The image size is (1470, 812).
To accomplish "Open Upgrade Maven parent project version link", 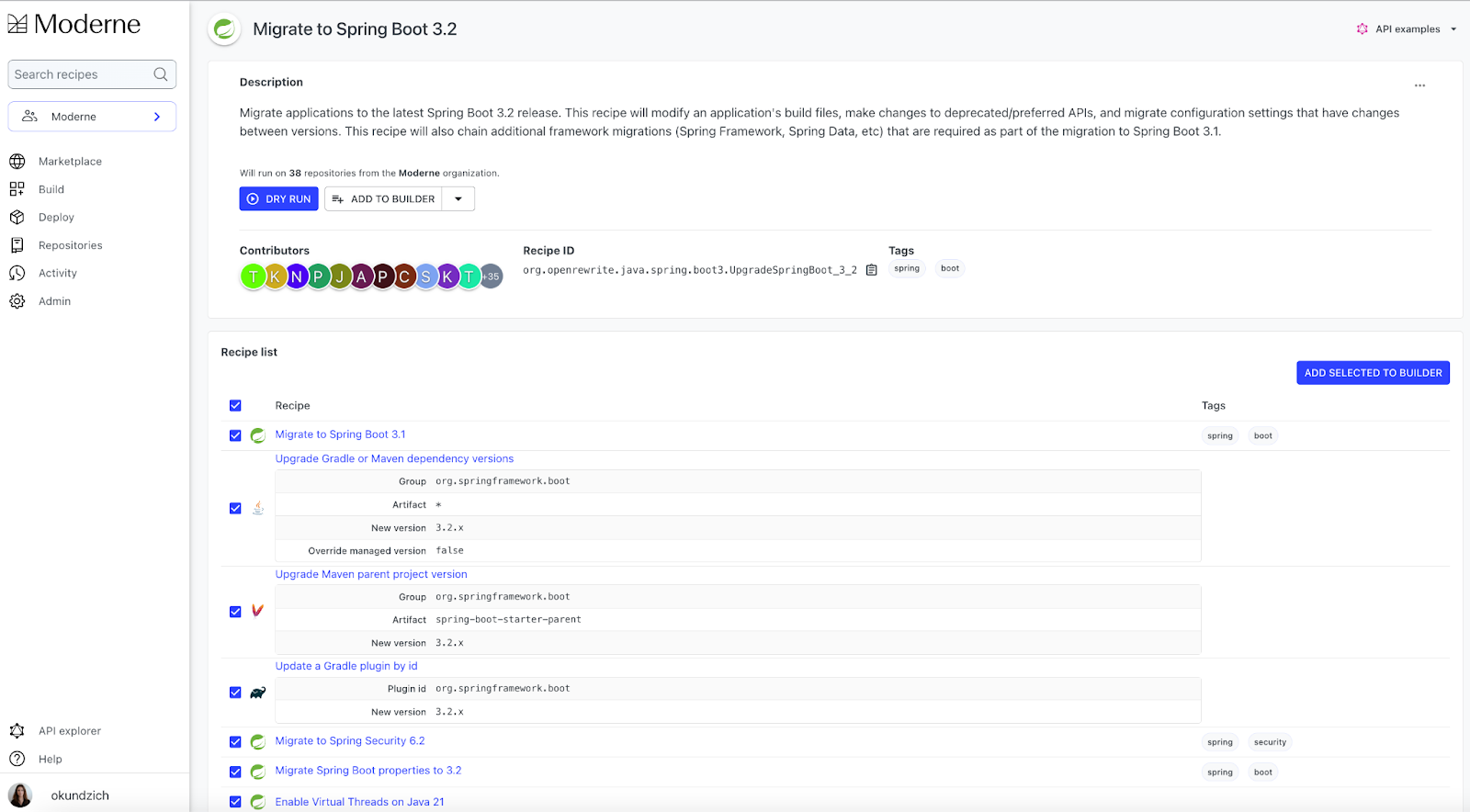I will coord(371,574).
